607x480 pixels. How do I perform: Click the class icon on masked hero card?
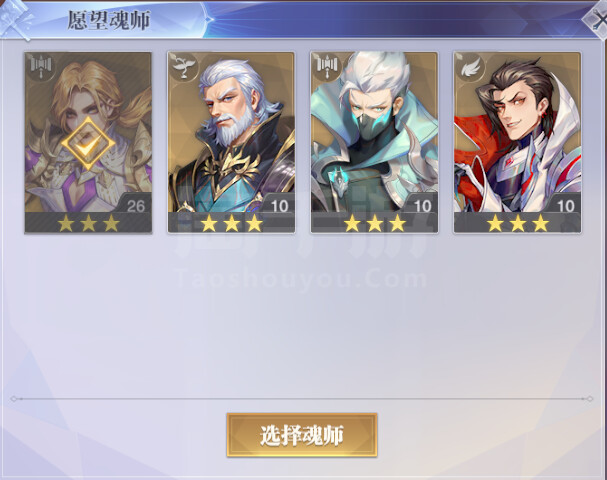pyautogui.click(x=327, y=66)
